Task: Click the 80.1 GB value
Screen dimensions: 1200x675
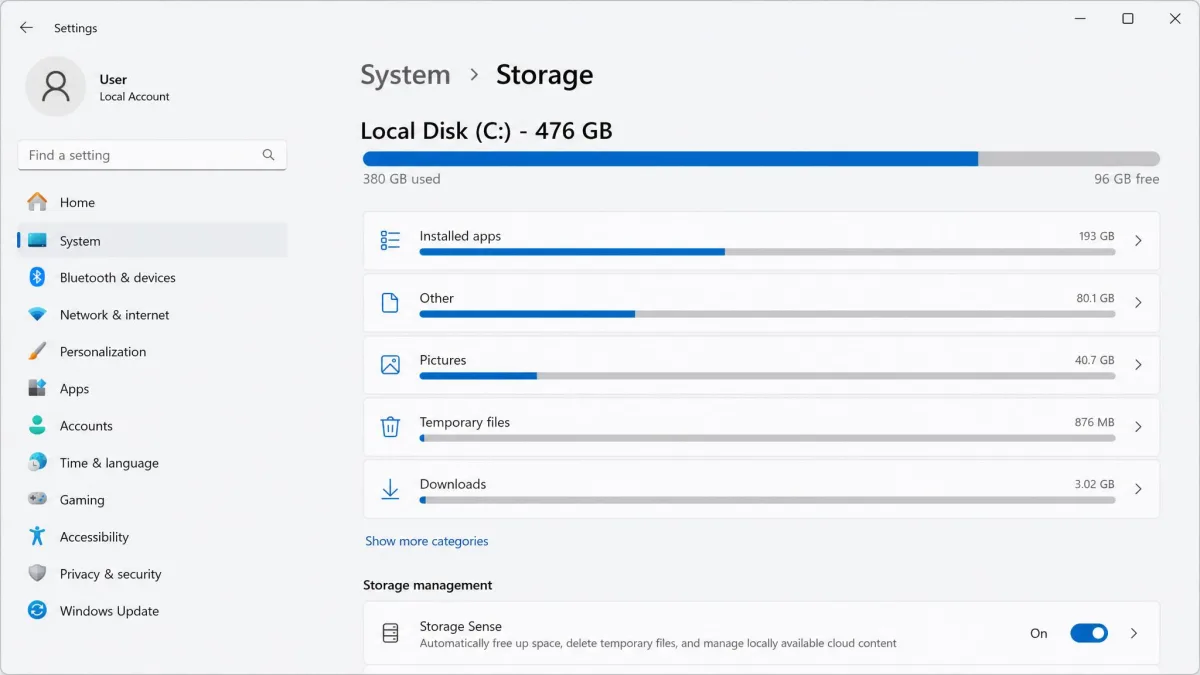Action: [x=1095, y=298]
